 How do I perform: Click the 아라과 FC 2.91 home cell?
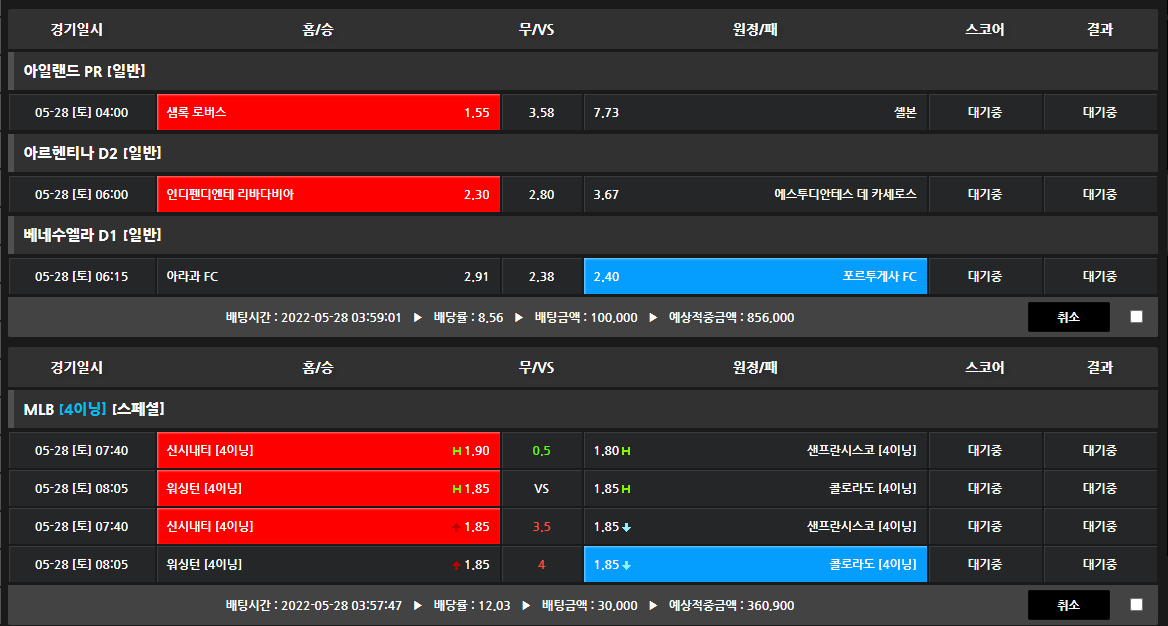328,276
